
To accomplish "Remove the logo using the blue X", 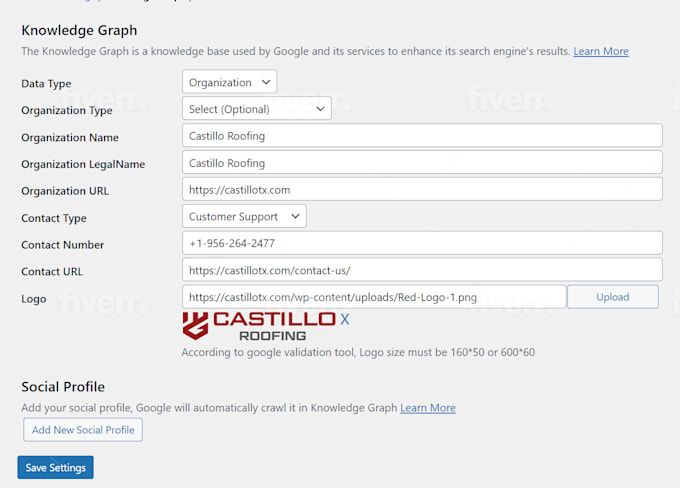I will (x=345, y=320).
